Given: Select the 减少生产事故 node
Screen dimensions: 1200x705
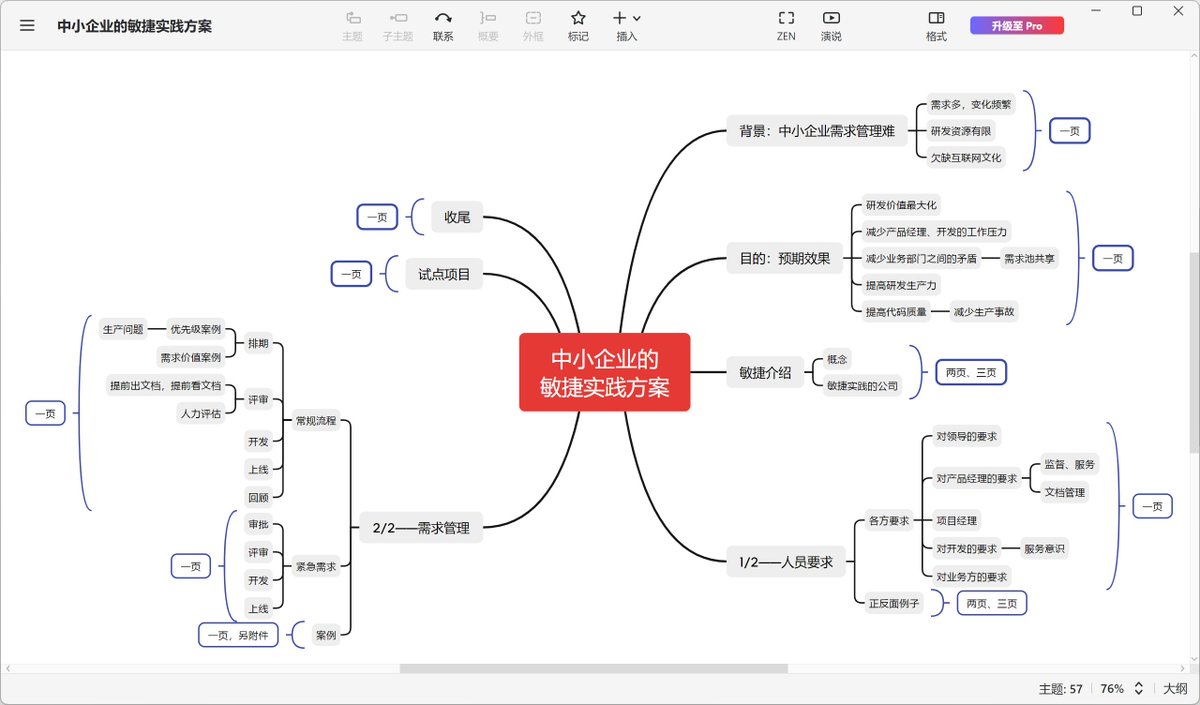Looking at the screenshot, I should (x=983, y=311).
